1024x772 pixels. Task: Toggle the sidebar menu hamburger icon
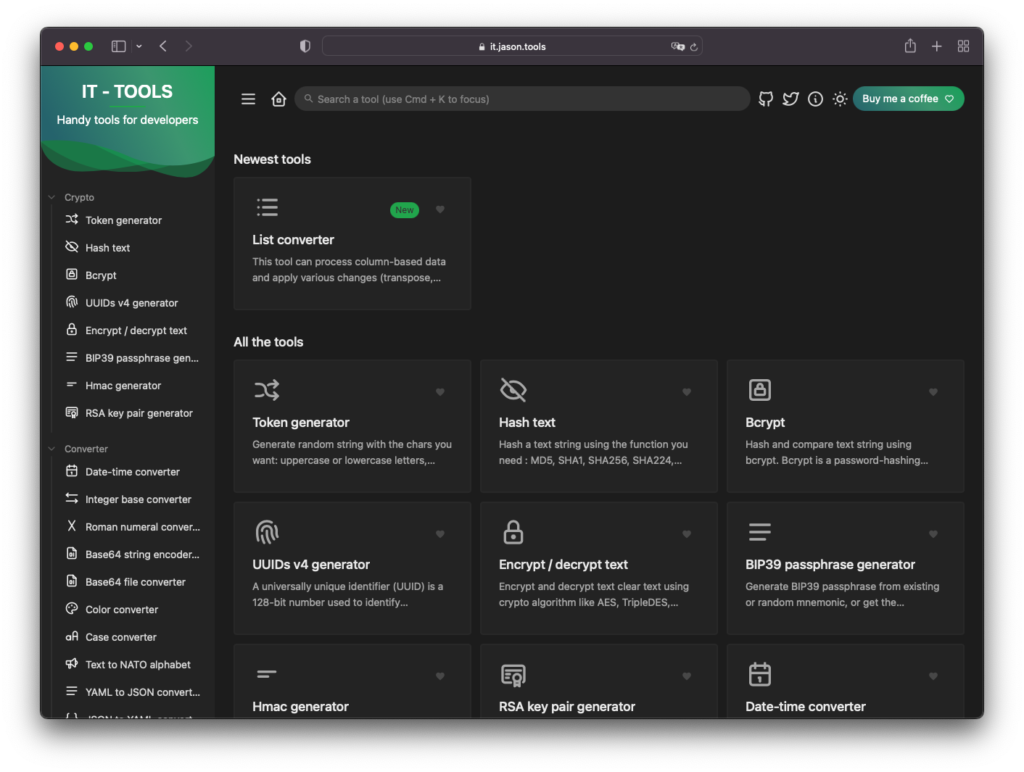(x=248, y=99)
